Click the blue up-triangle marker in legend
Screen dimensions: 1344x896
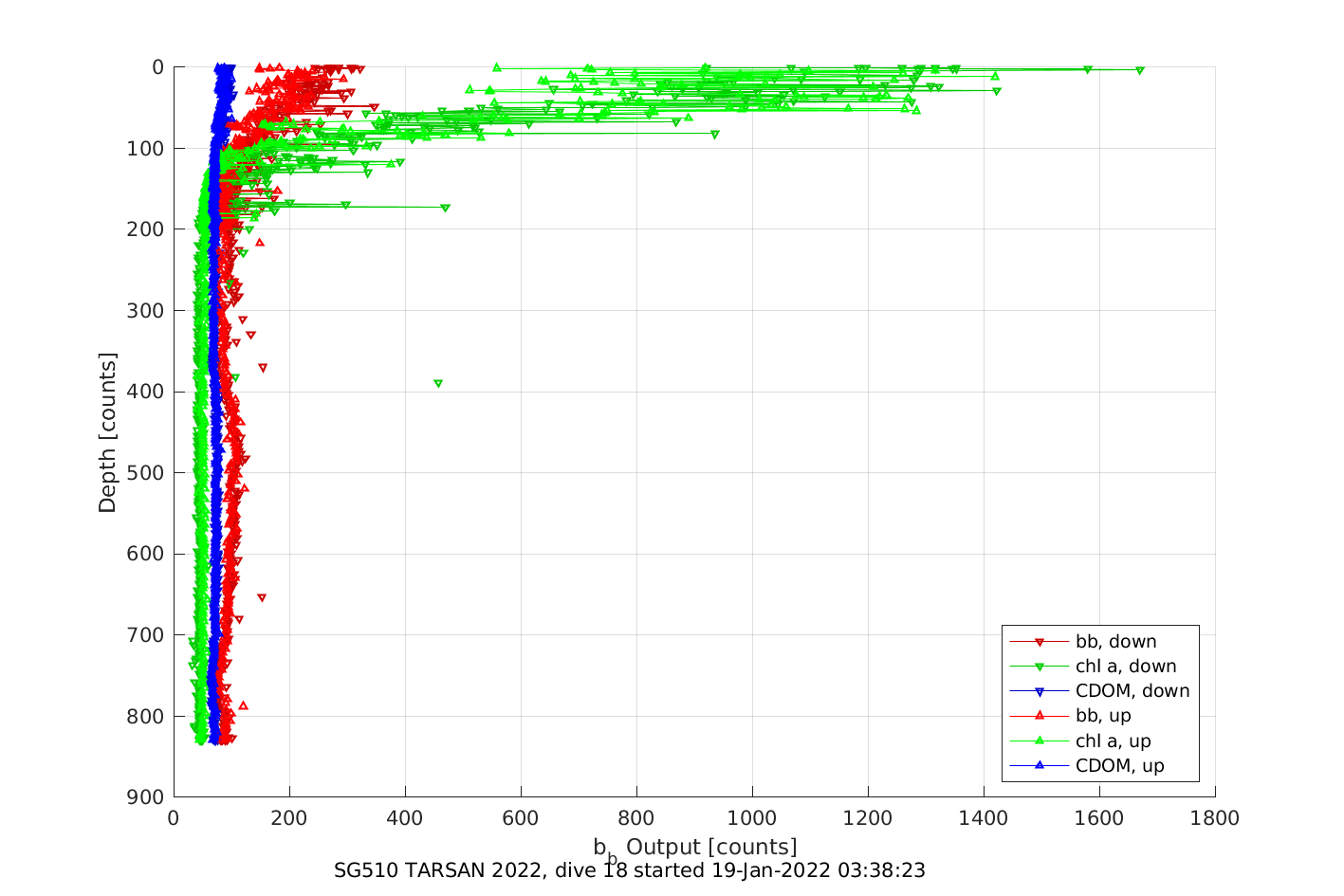point(1039,765)
